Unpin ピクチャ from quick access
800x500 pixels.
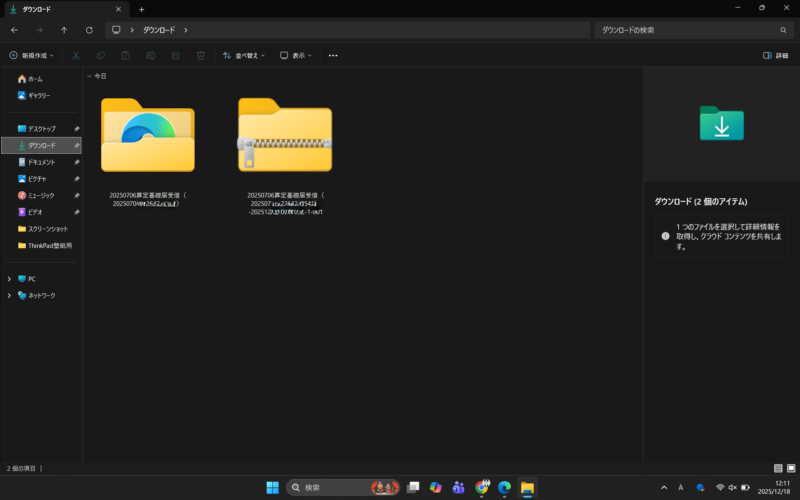point(77,179)
